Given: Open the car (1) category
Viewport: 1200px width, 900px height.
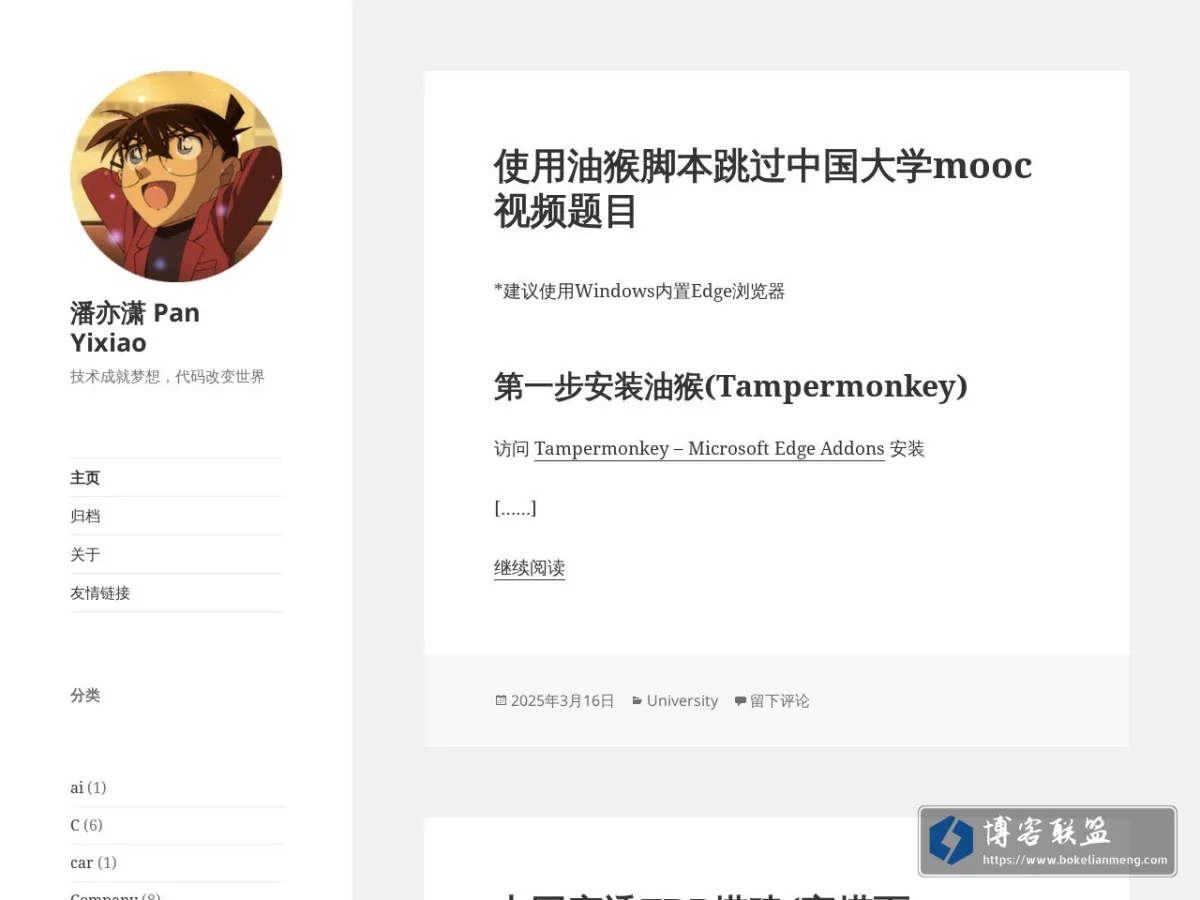Looking at the screenshot, I should tap(81, 862).
